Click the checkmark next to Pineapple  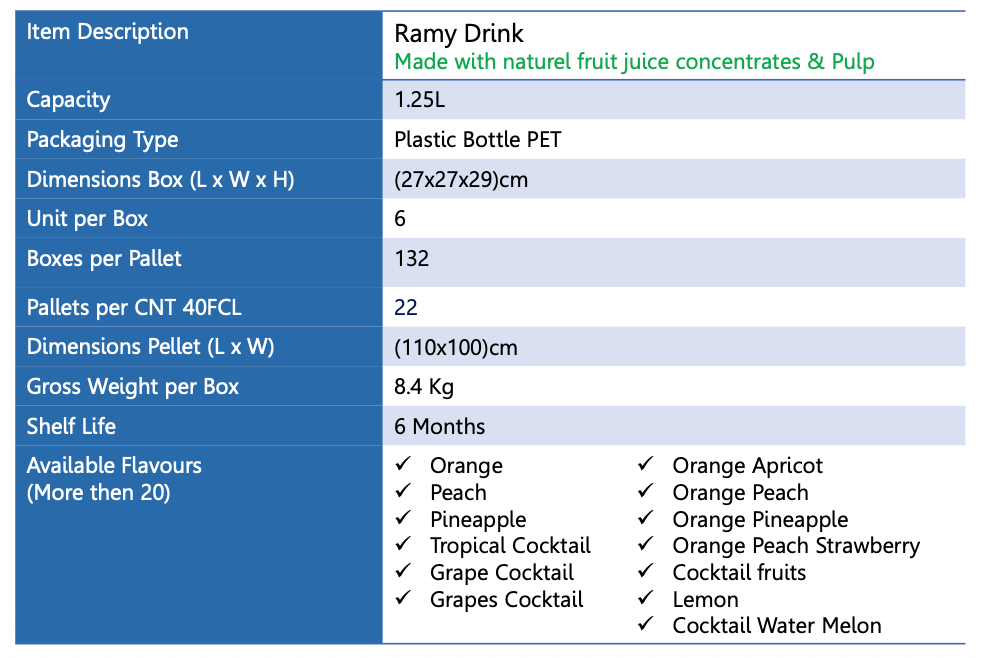pos(403,518)
